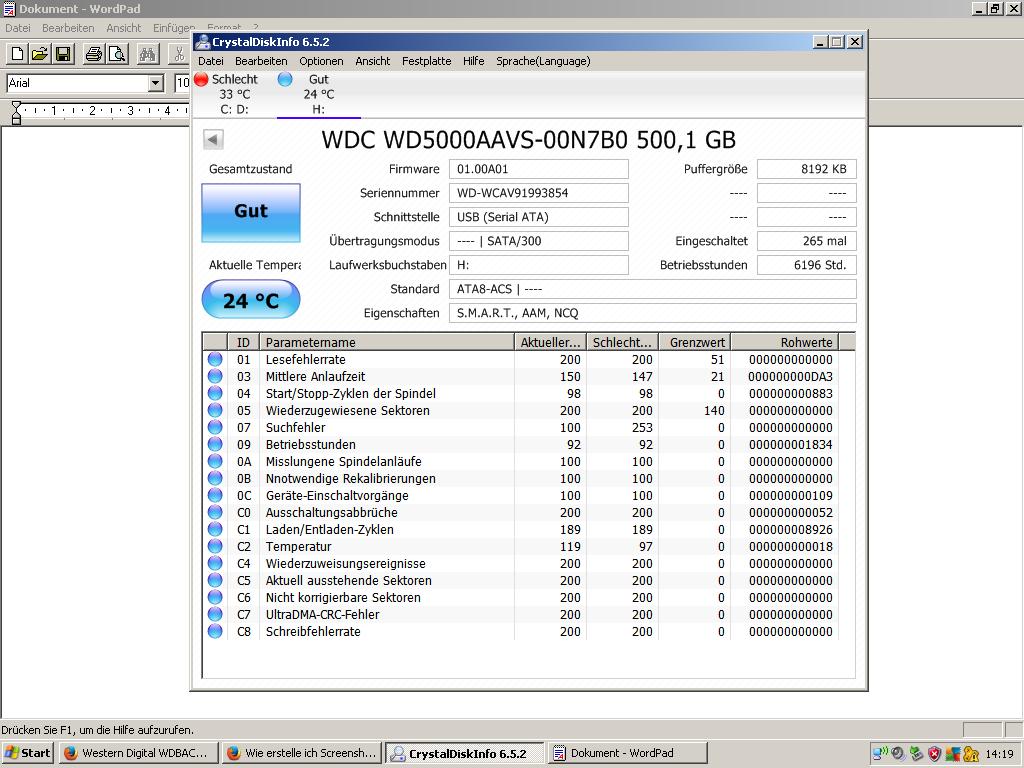Switch to Western Digital WDBAC taskbar button
Viewport: 1024px width, 768px height.
click(137, 753)
